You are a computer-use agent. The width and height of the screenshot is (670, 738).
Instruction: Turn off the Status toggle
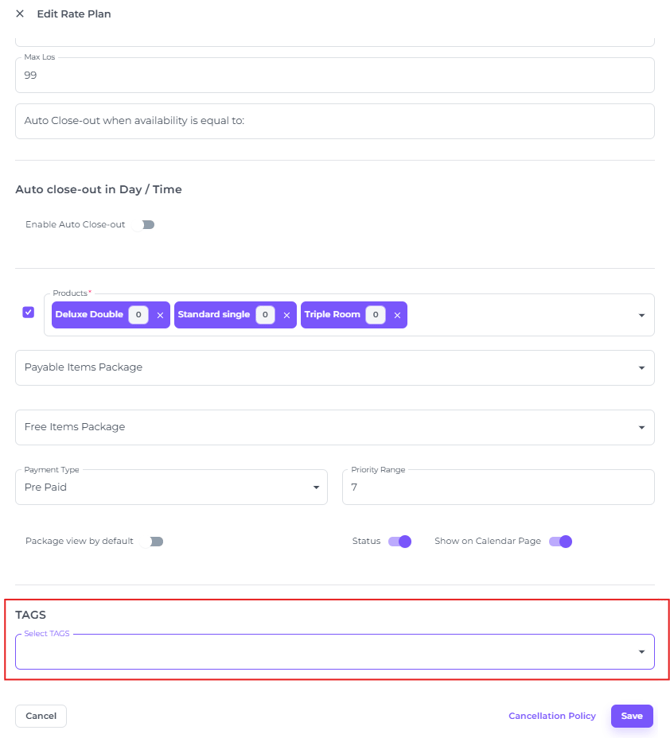pyautogui.click(x=399, y=541)
